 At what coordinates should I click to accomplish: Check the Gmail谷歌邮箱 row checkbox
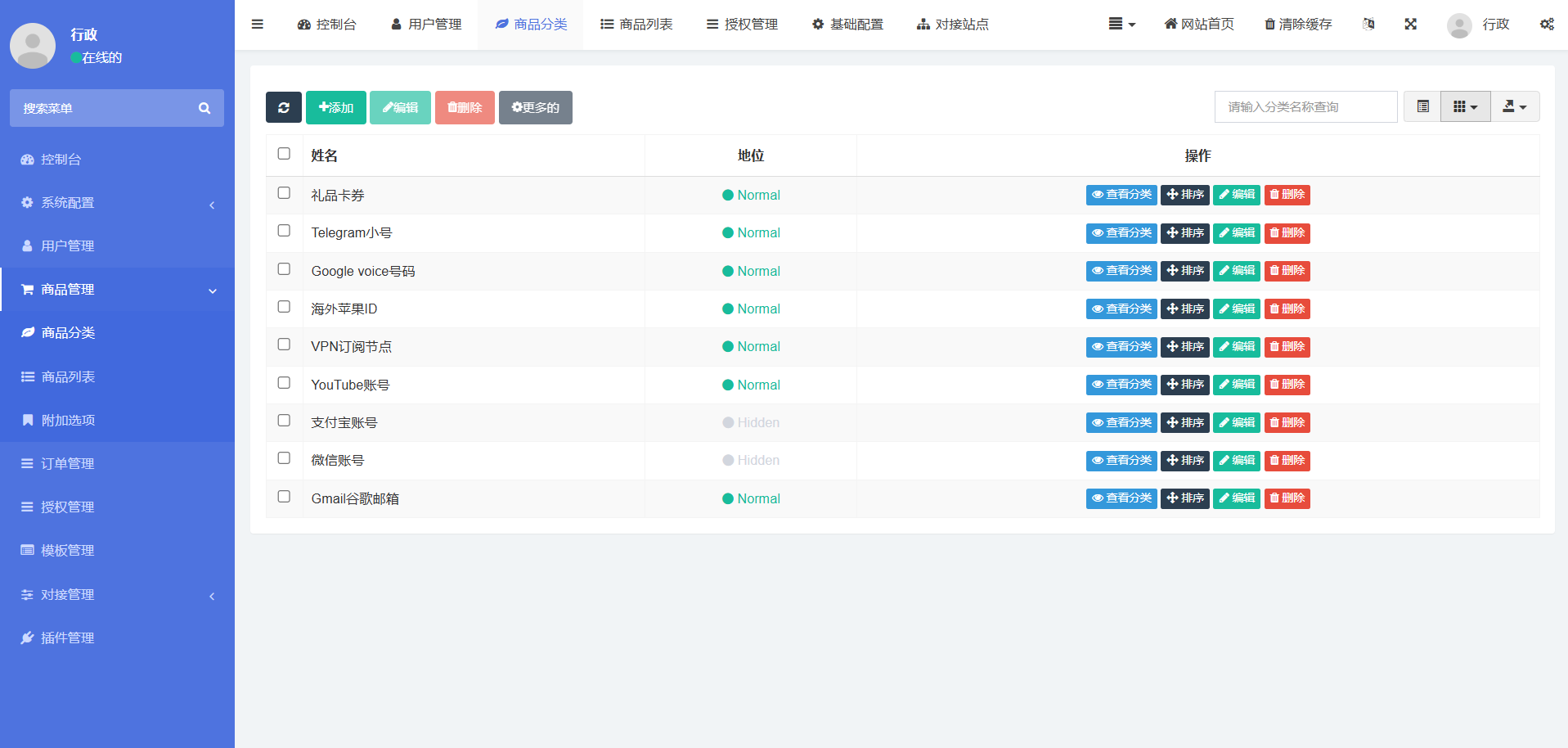(x=284, y=497)
